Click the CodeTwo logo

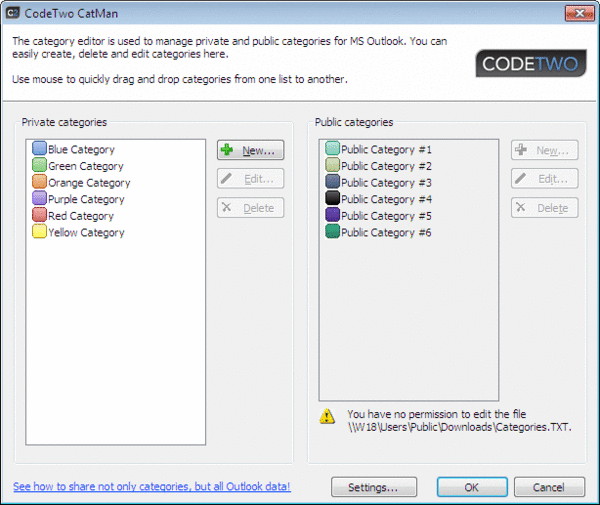pyautogui.click(x=531, y=64)
